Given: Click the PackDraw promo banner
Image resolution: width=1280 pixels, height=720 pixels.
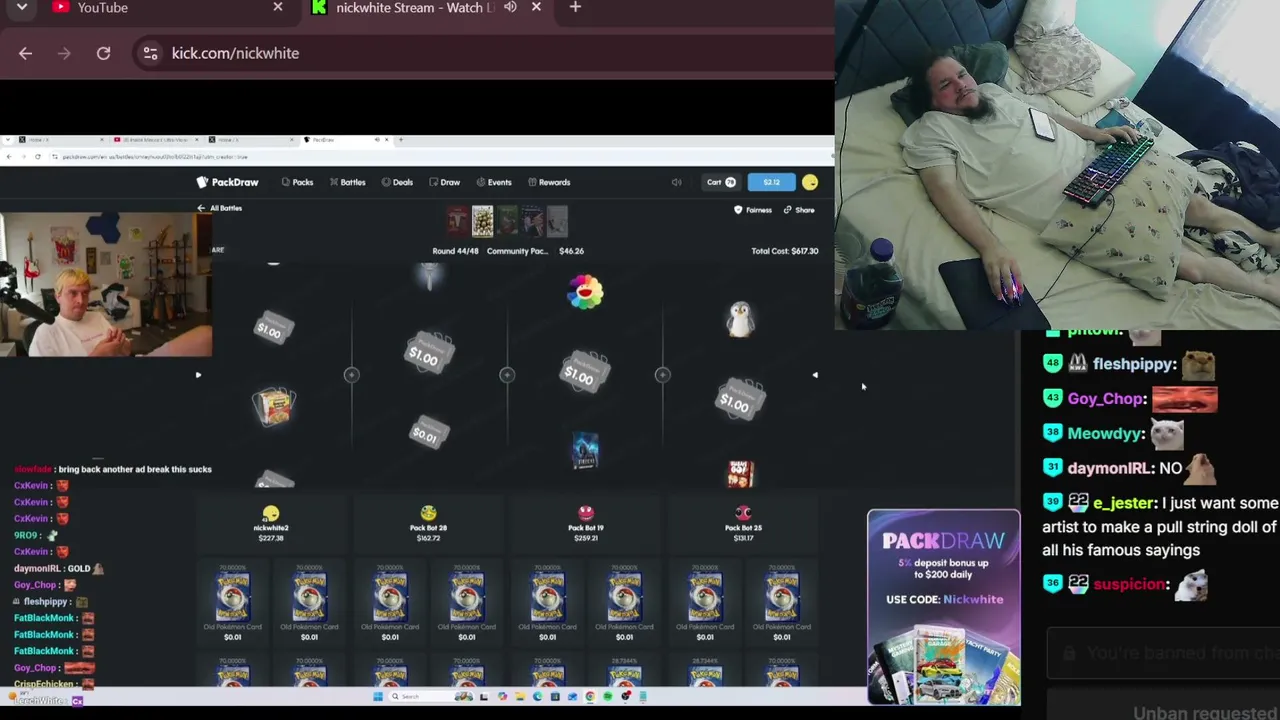Looking at the screenshot, I should pyautogui.click(x=944, y=608).
